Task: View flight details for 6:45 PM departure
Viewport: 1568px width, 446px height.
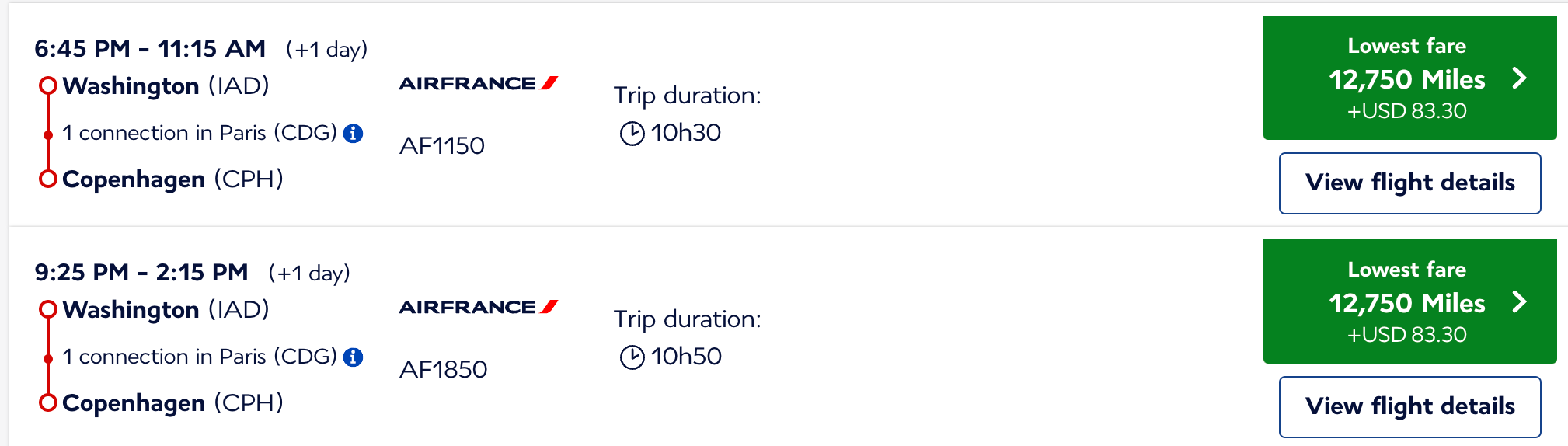Action: tap(1410, 183)
